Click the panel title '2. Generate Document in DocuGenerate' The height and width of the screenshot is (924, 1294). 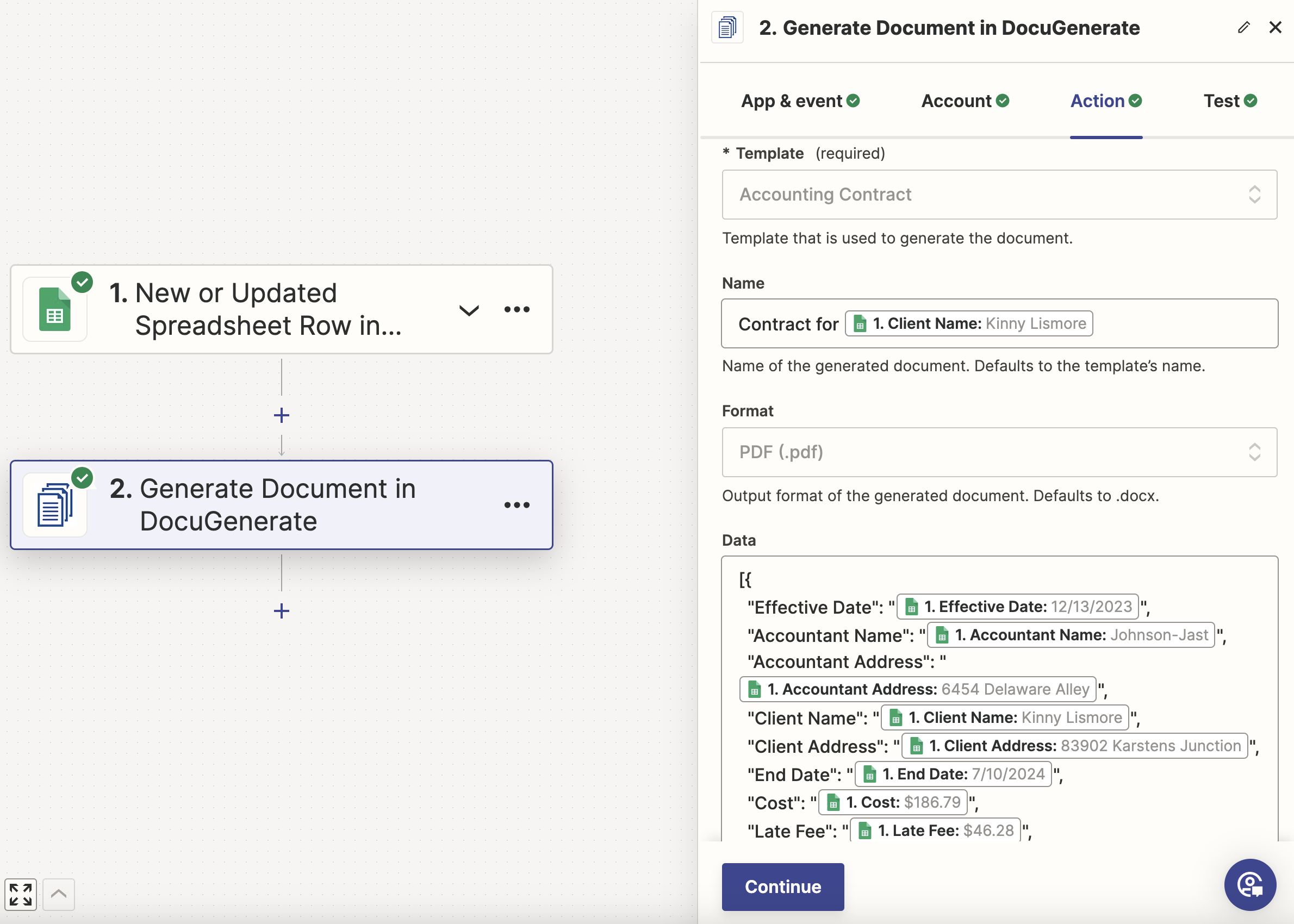coord(949,28)
